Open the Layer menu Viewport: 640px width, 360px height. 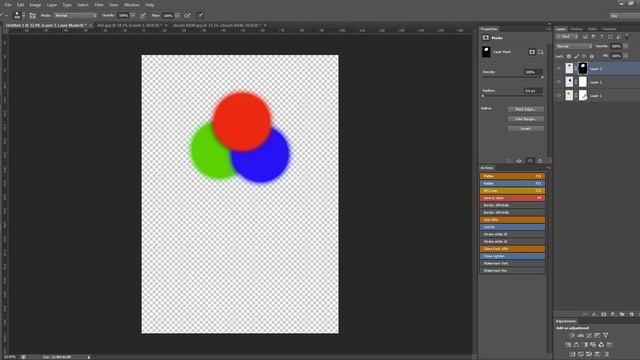click(52, 5)
